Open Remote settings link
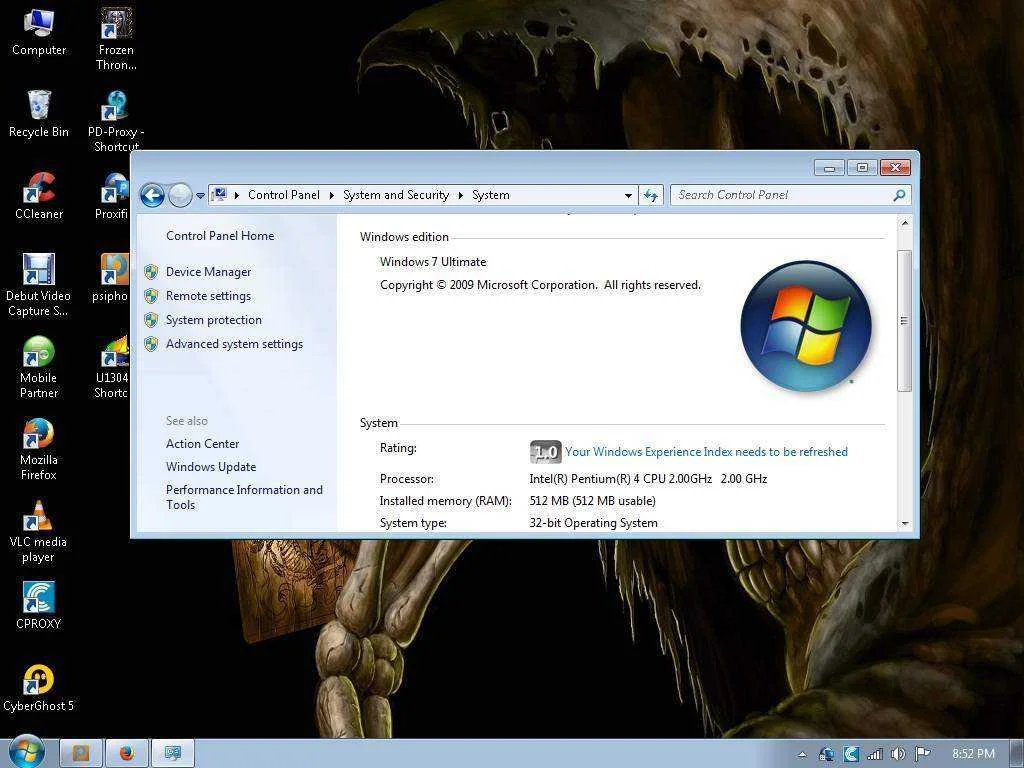The image size is (1024, 768). pos(208,296)
